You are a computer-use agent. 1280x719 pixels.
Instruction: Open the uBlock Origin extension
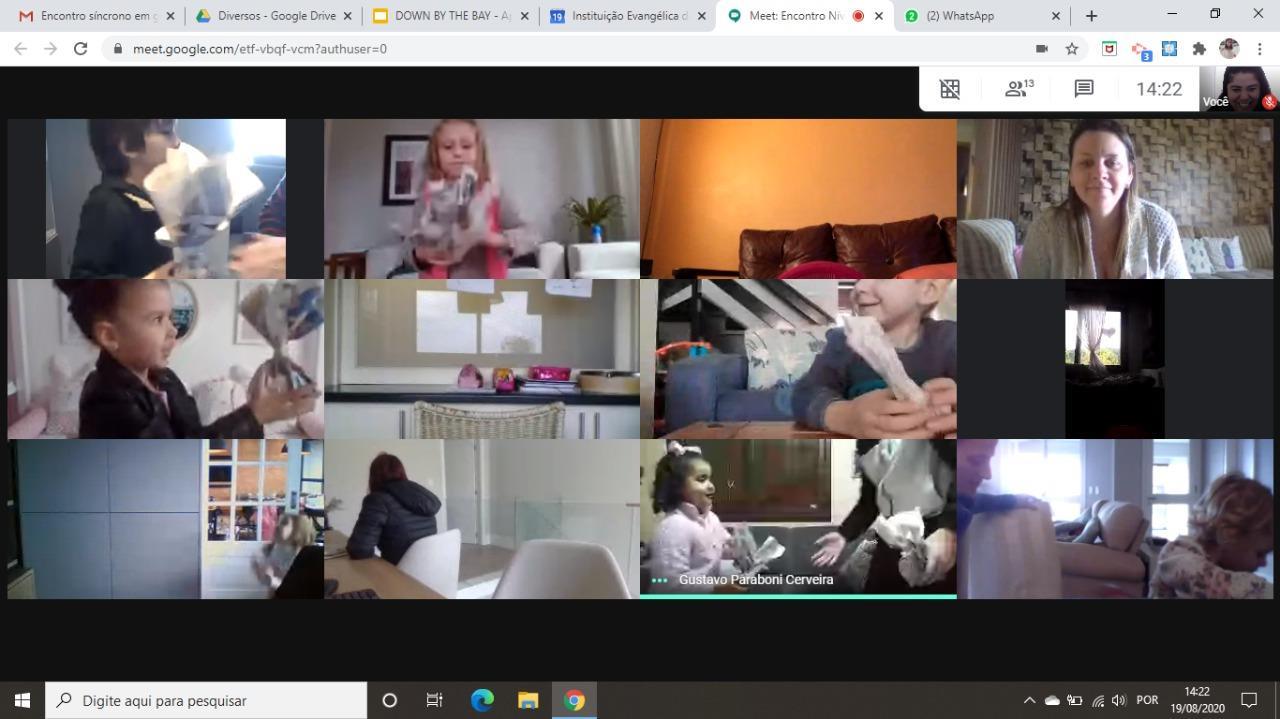point(1111,48)
